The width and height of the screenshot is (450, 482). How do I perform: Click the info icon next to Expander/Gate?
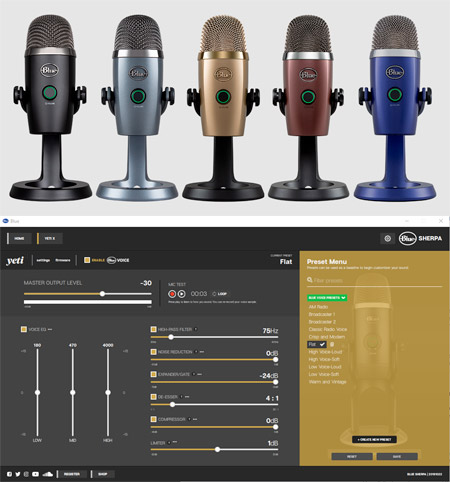click(x=194, y=374)
